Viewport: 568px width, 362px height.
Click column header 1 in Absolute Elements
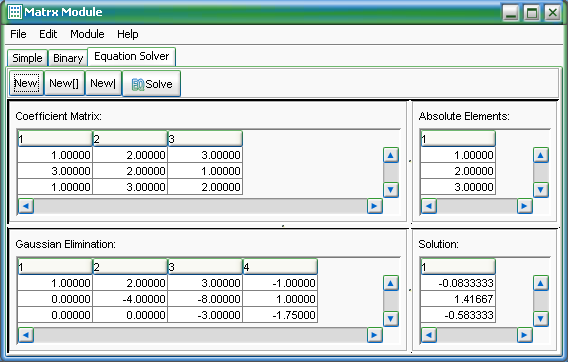[x=458, y=139]
